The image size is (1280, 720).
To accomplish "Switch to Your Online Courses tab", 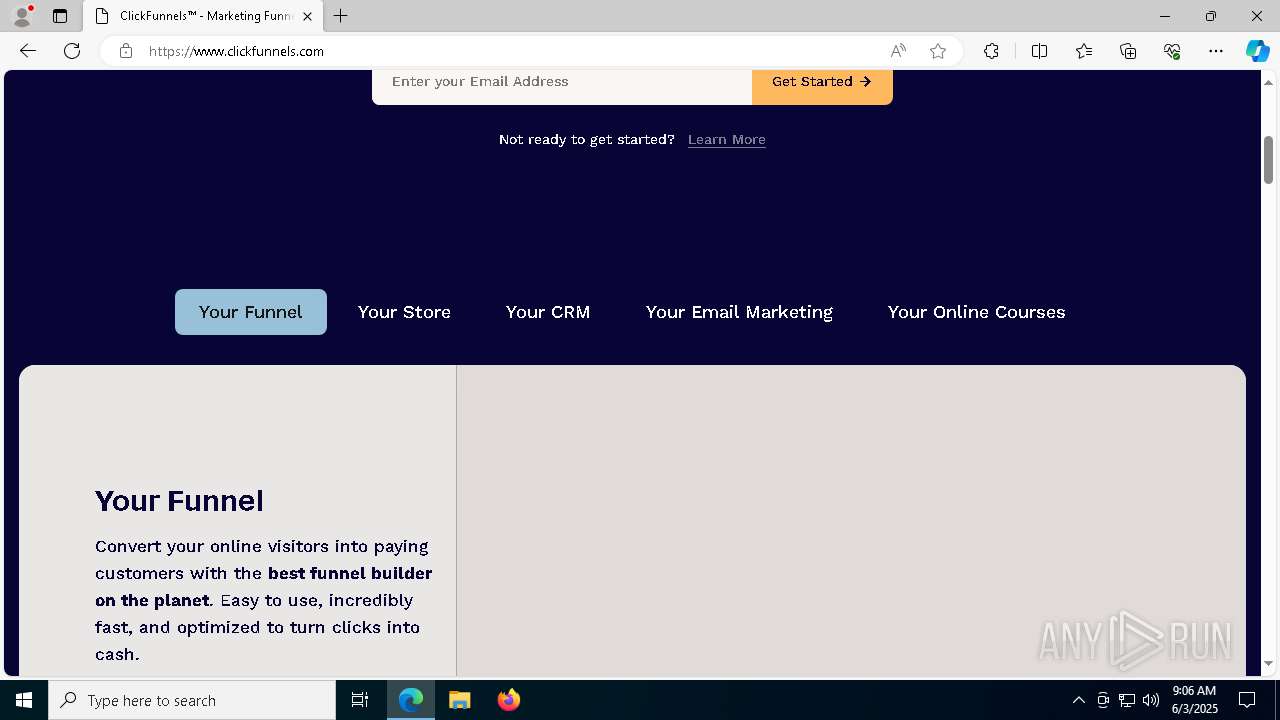I will pos(976,312).
